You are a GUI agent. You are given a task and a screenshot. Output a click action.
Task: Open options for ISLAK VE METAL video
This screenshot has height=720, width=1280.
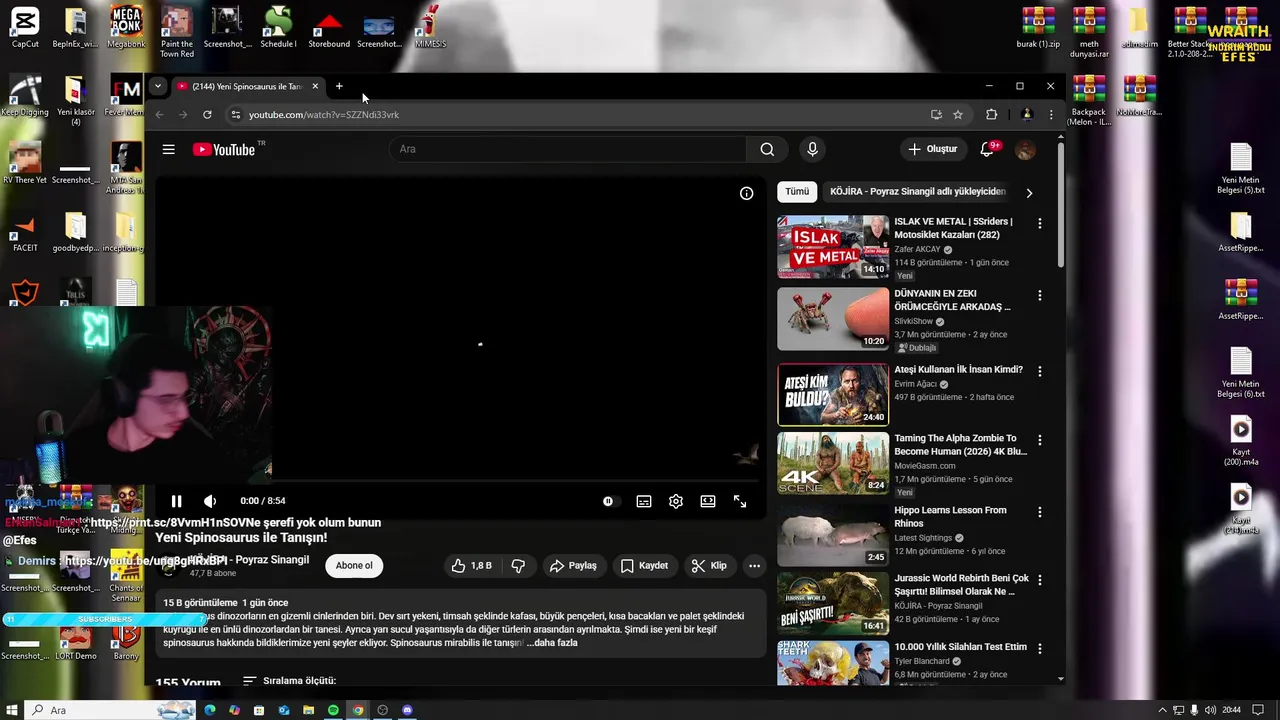[x=1040, y=223]
